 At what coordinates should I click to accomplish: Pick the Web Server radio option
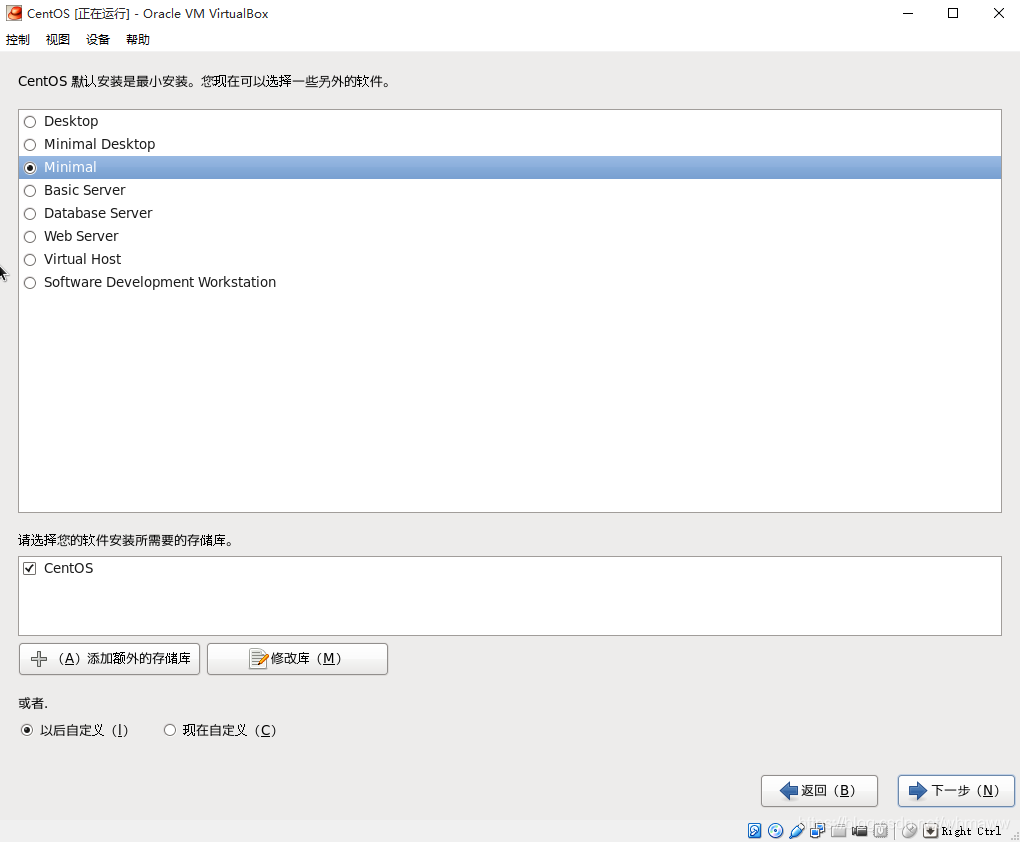(x=30, y=237)
